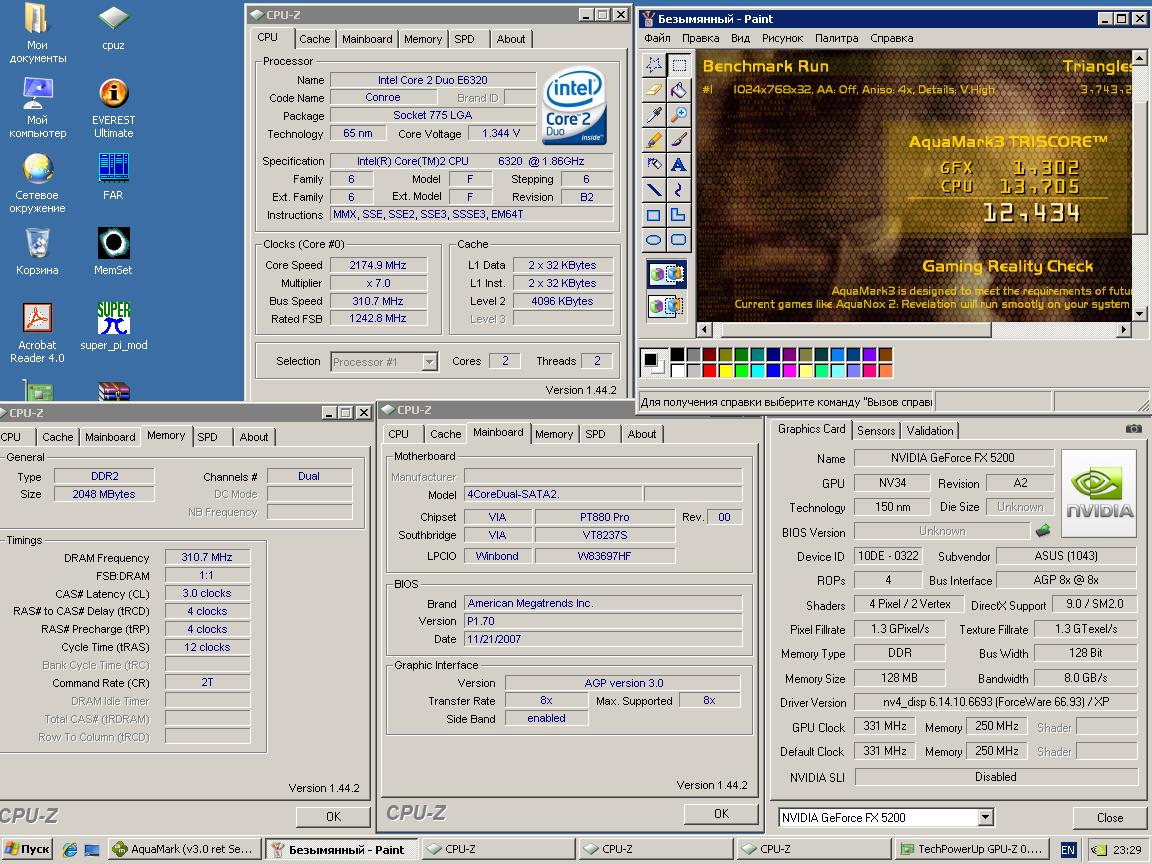1152x864 pixels.
Task: Click the 2174.9 MHz core speed value
Action: 378,265
